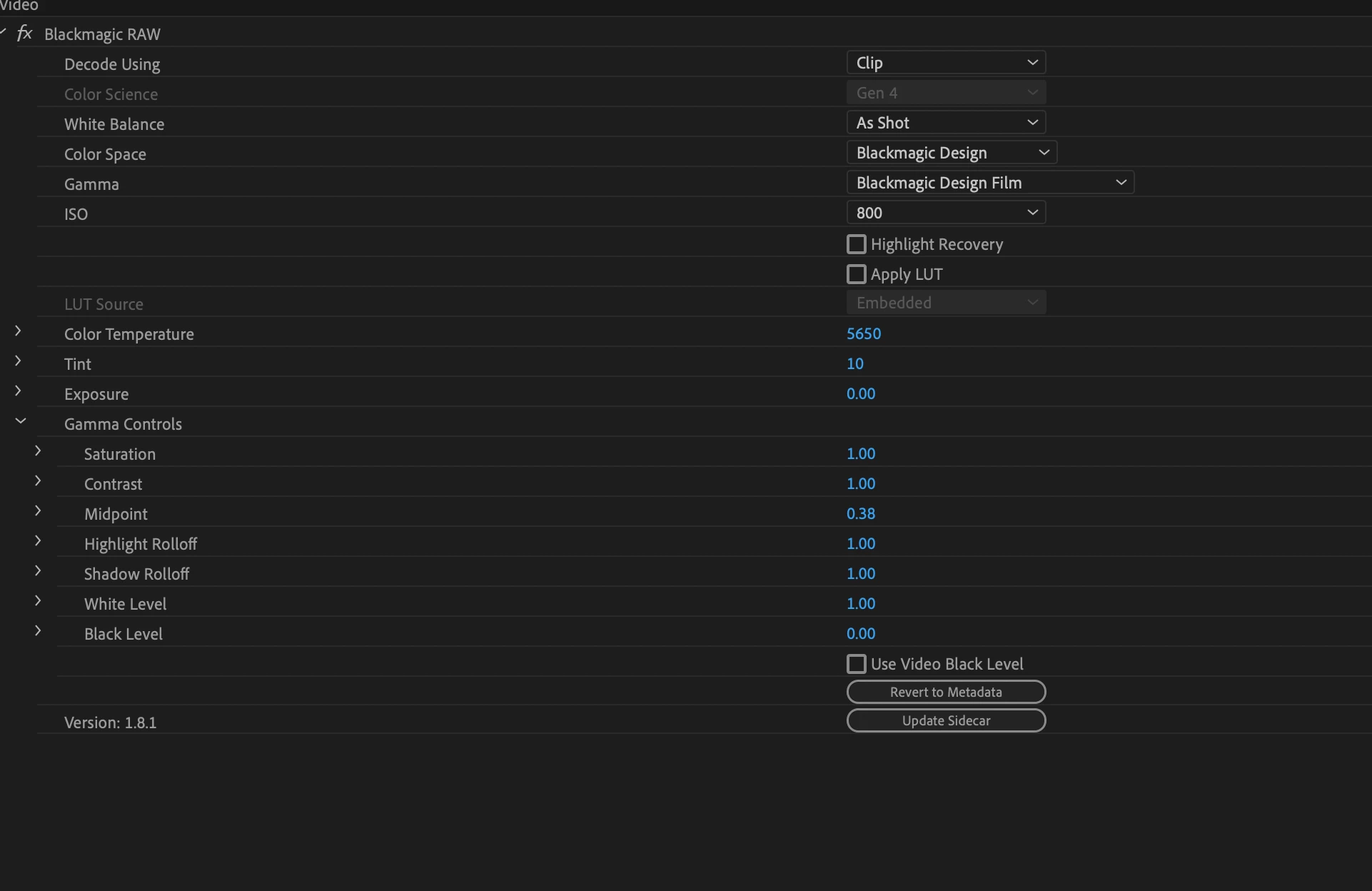Check Use Video Black Level
The image size is (1372, 891).
point(856,664)
